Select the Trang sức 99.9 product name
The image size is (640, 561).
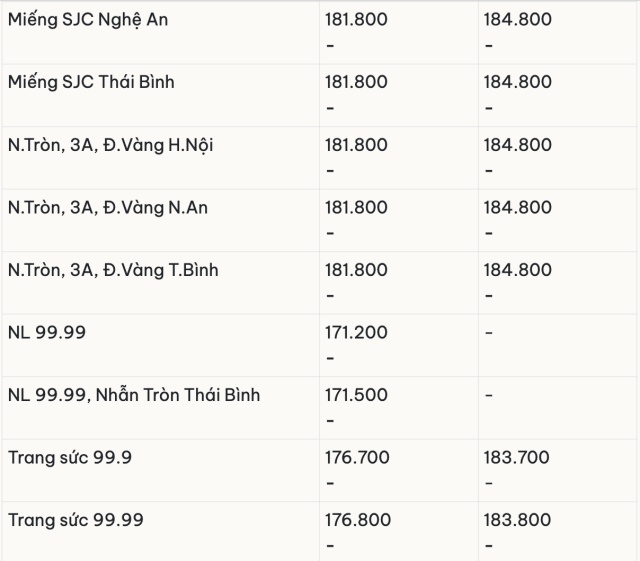[x=70, y=458]
